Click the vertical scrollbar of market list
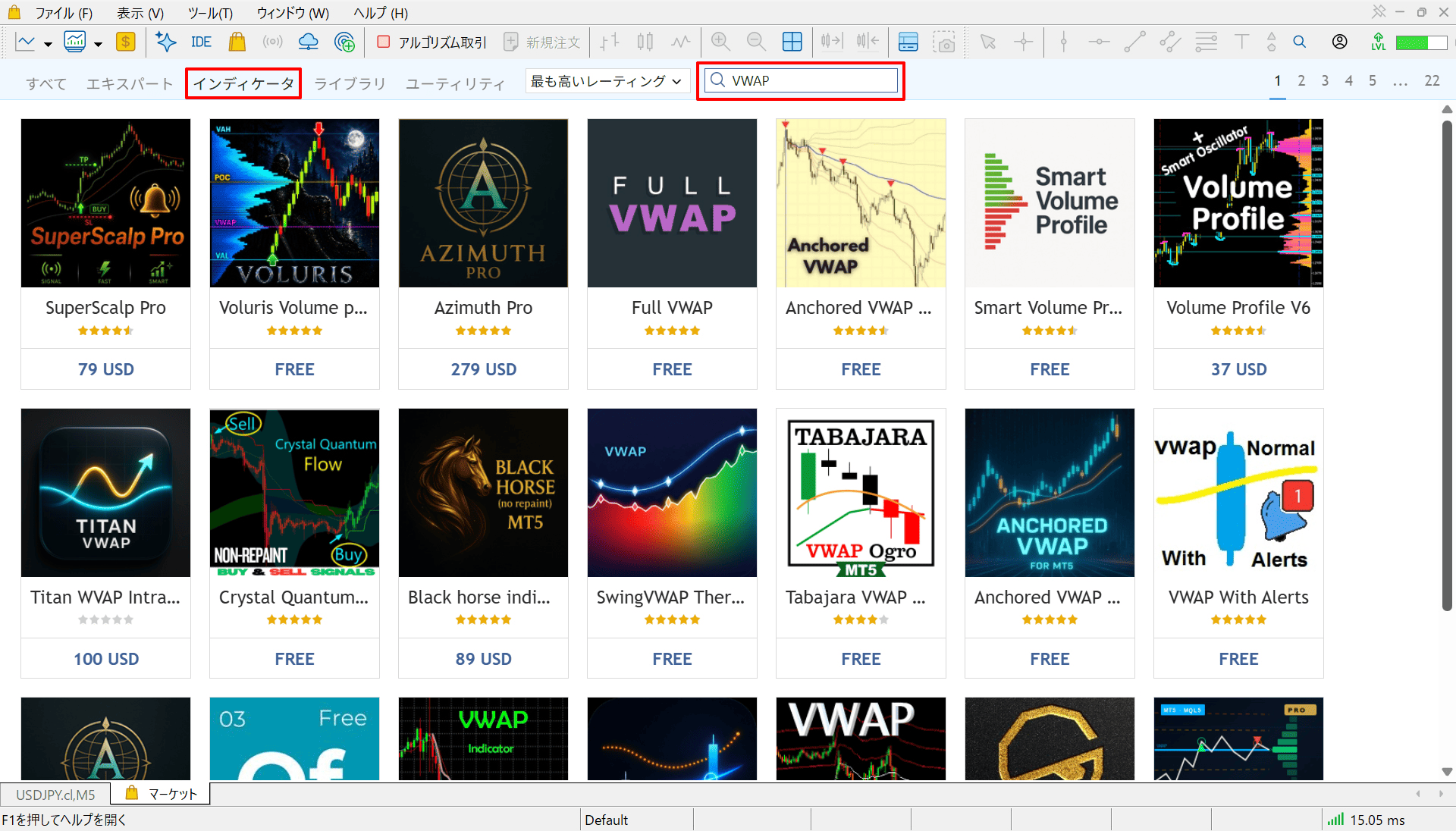The width and height of the screenshot is (1456, 831). [1447, 364]
